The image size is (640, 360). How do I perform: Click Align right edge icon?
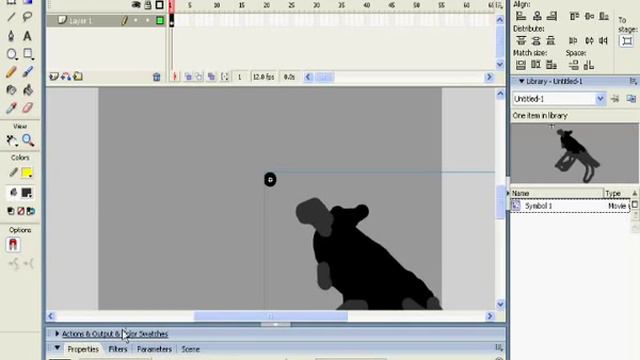tap(552, 16)
